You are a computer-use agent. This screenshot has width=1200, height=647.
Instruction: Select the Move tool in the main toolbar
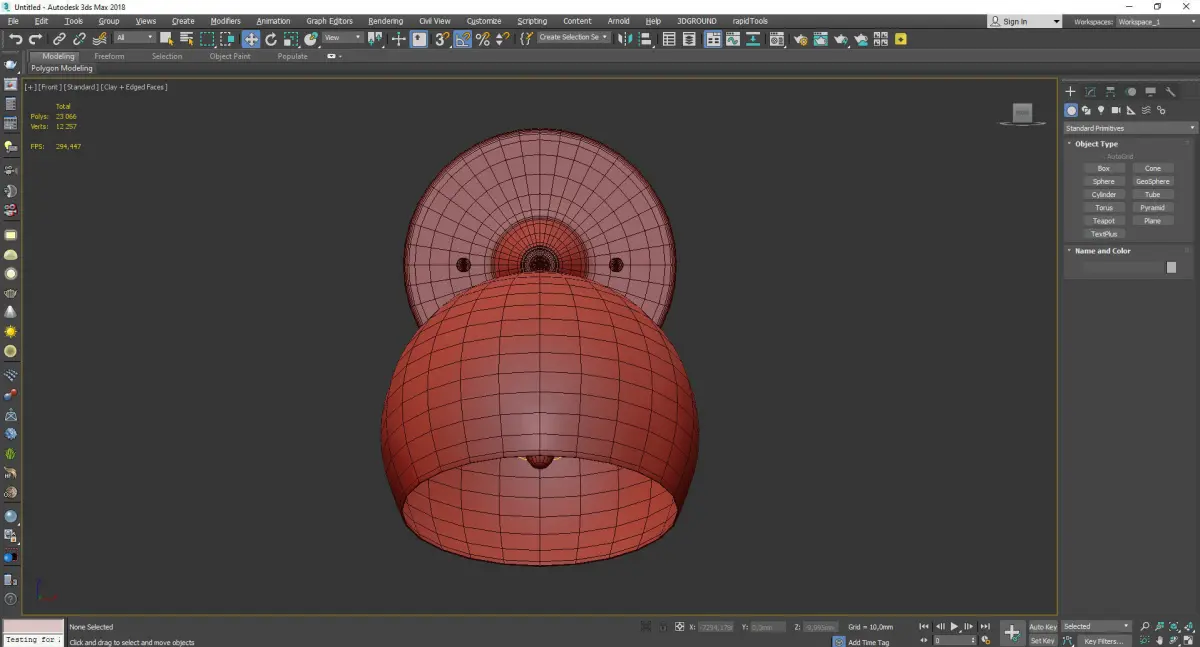(250, 39)
